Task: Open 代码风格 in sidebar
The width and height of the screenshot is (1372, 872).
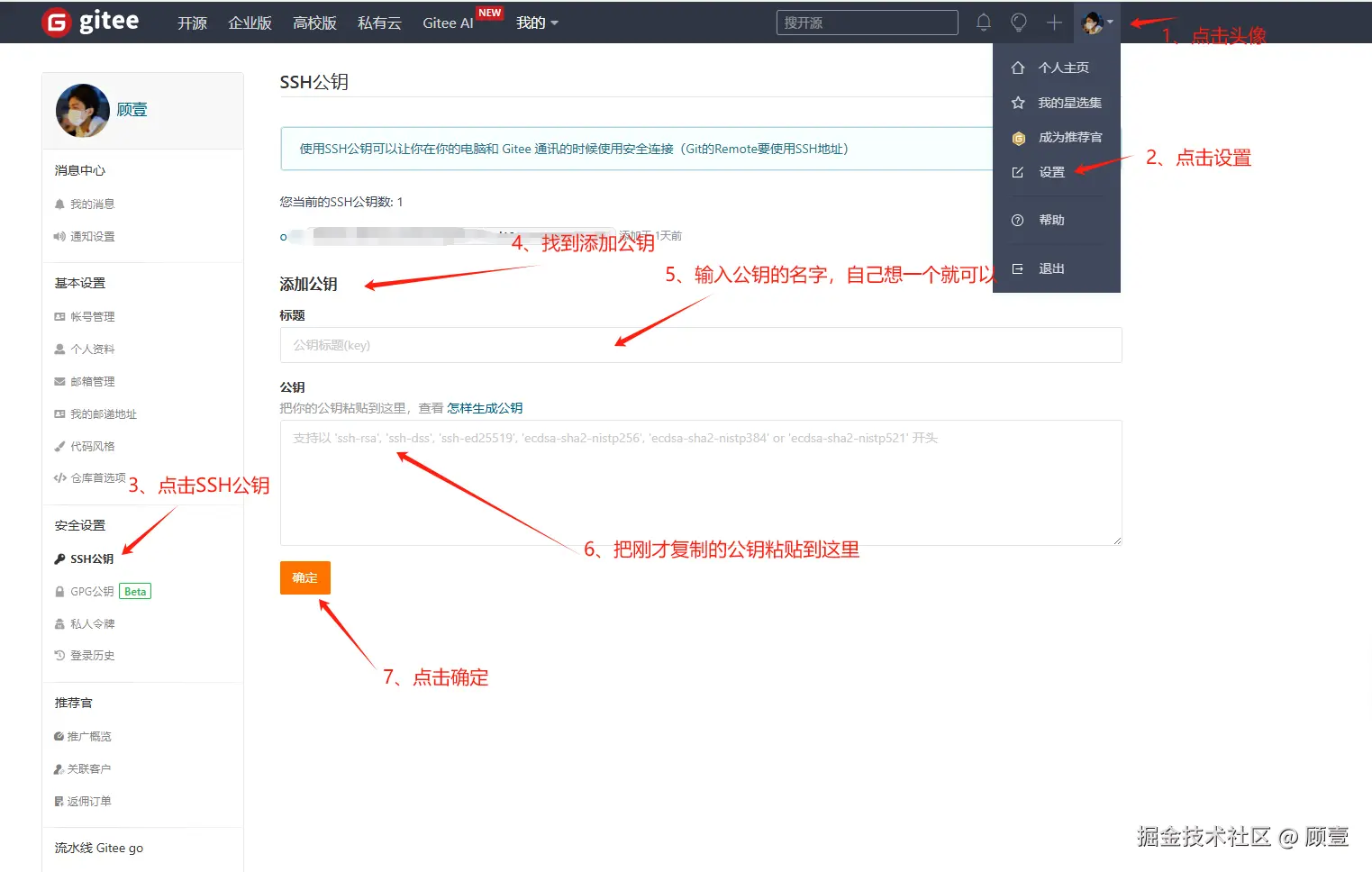Action: click(x=92, y=447)
